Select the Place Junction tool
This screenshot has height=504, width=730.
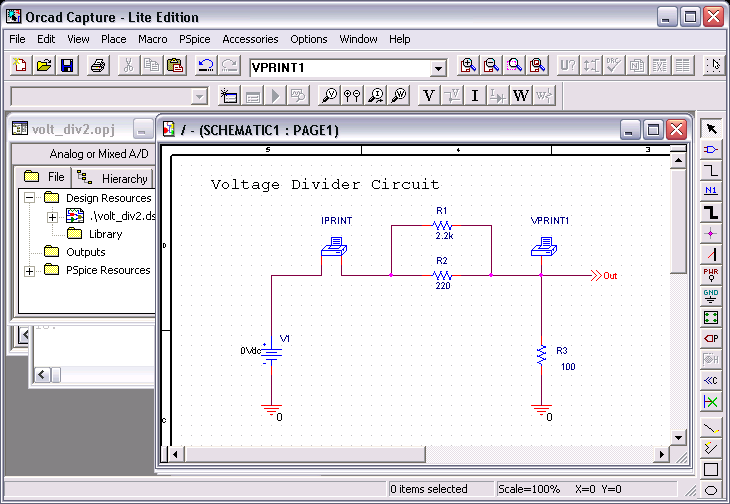coord(711,233)
